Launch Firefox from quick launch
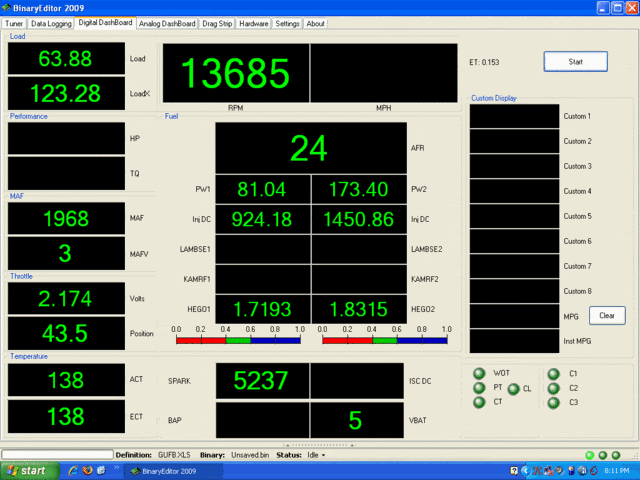This screenshot has width=640, height=480. click(87, 471)
